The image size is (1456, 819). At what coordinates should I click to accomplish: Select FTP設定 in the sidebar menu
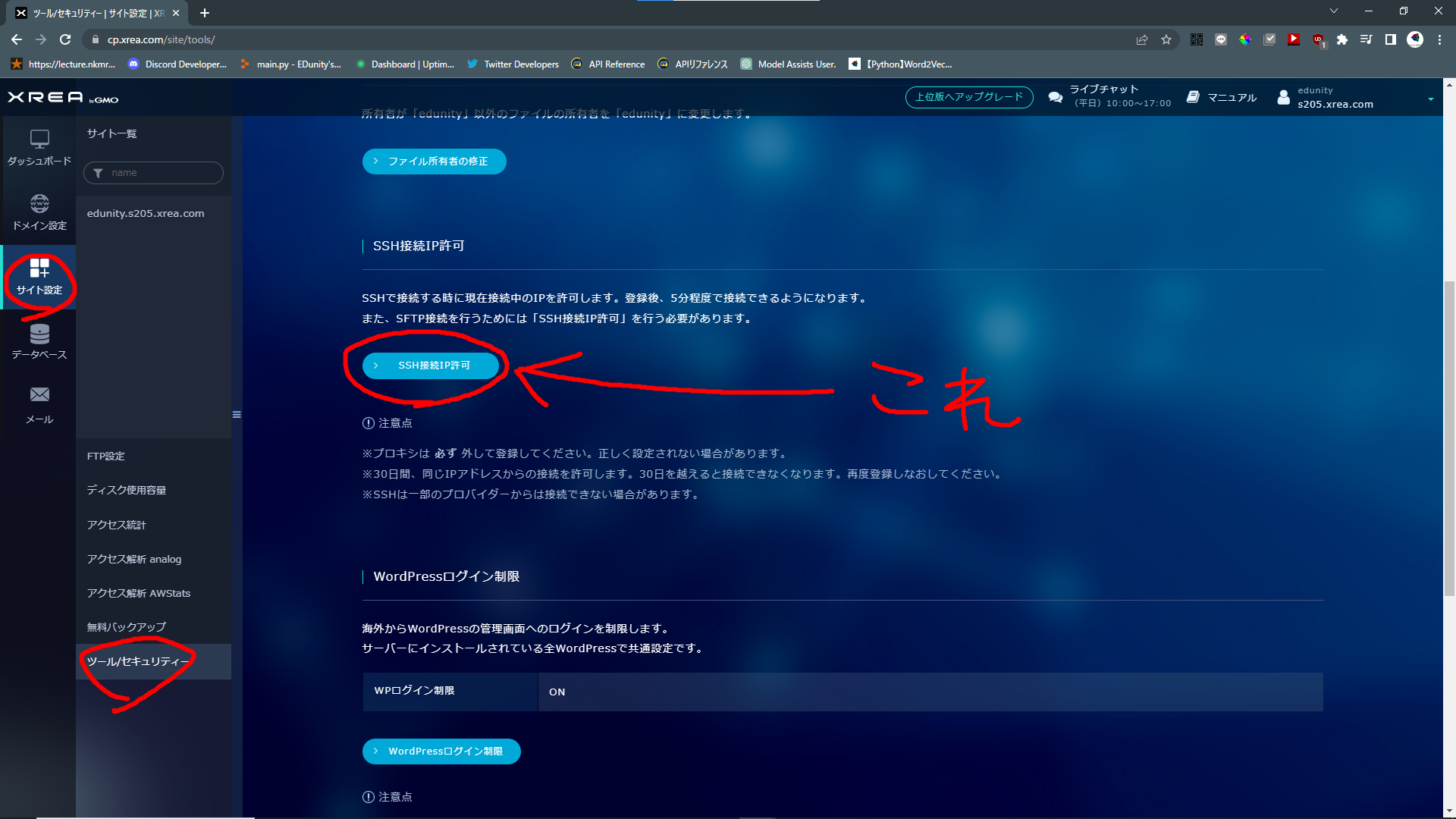[104, 456]
